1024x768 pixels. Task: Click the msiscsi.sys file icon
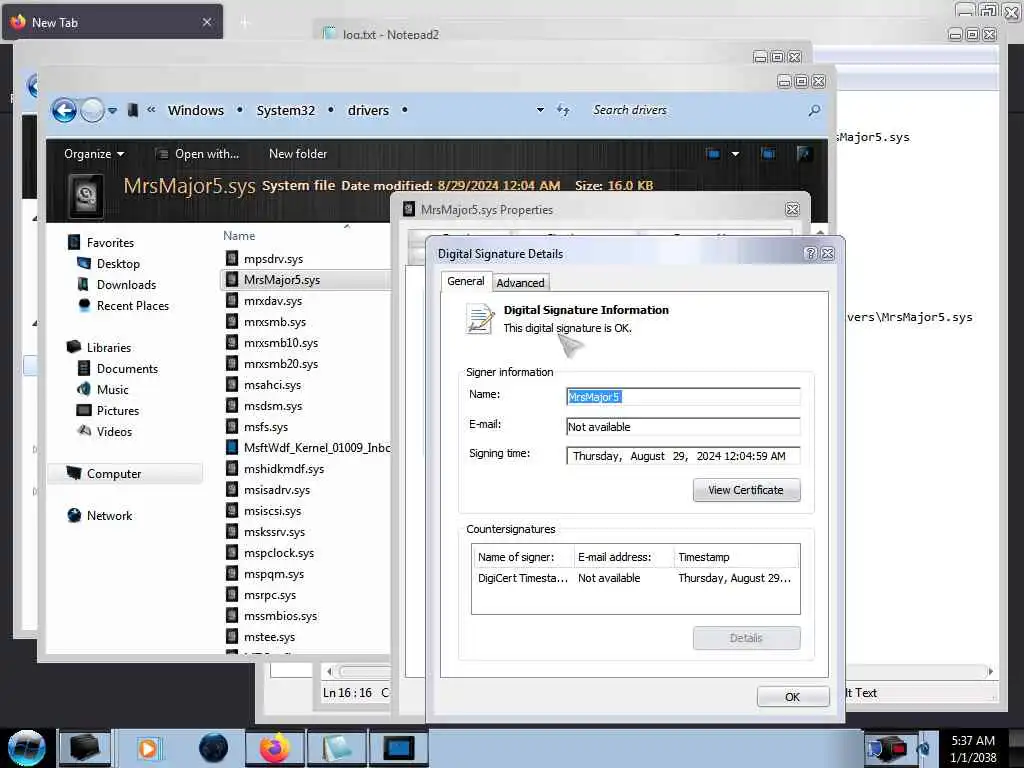[232, 511]
